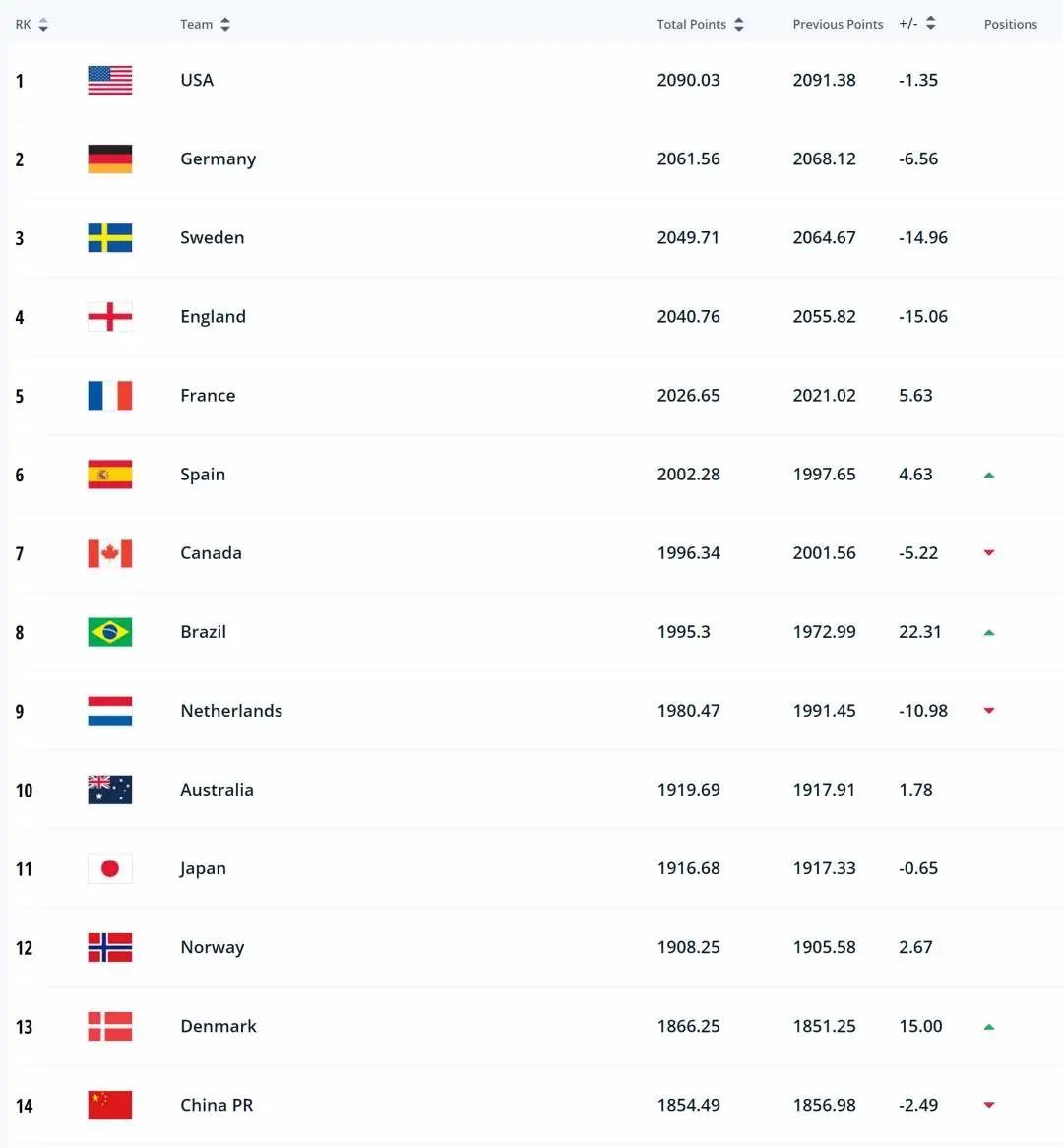Screen dimensions: 1063x1148
Task: Click the Japan flag icon
Action: [110, 868]
